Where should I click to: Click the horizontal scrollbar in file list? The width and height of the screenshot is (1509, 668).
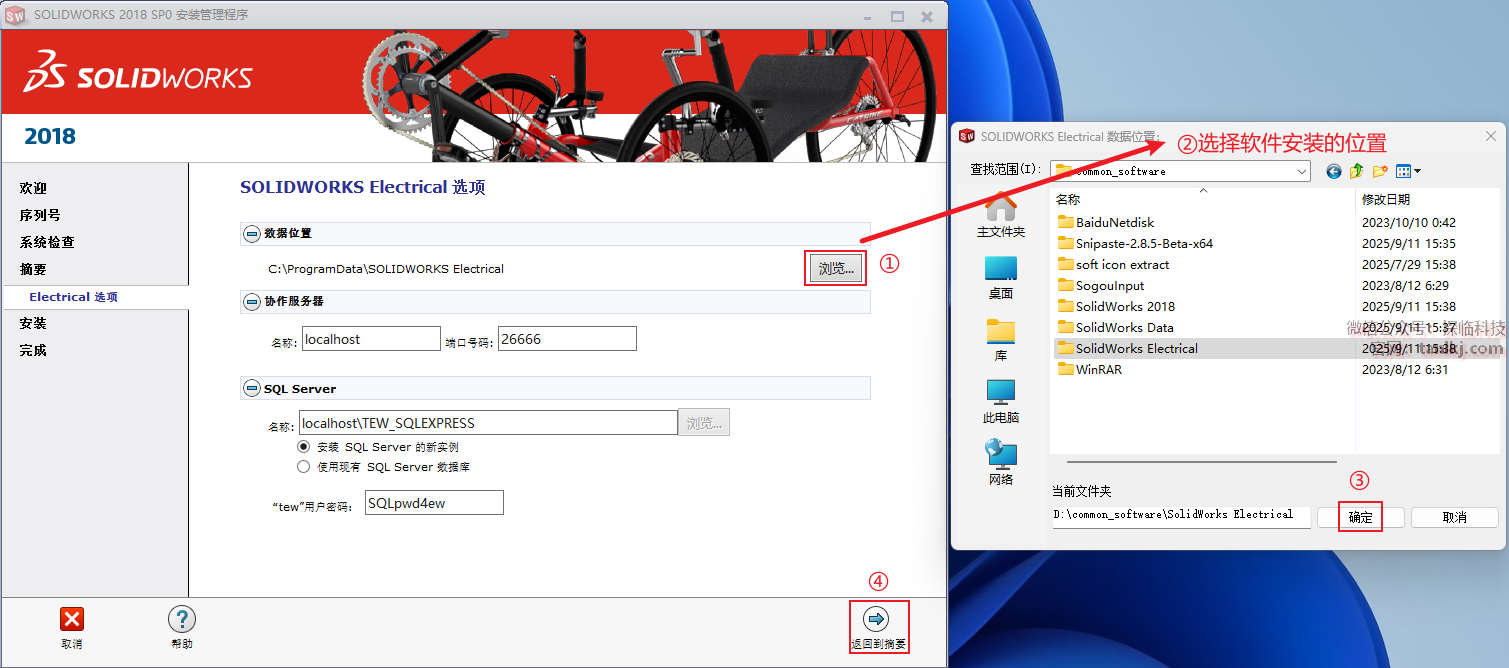click(1201, 462)
